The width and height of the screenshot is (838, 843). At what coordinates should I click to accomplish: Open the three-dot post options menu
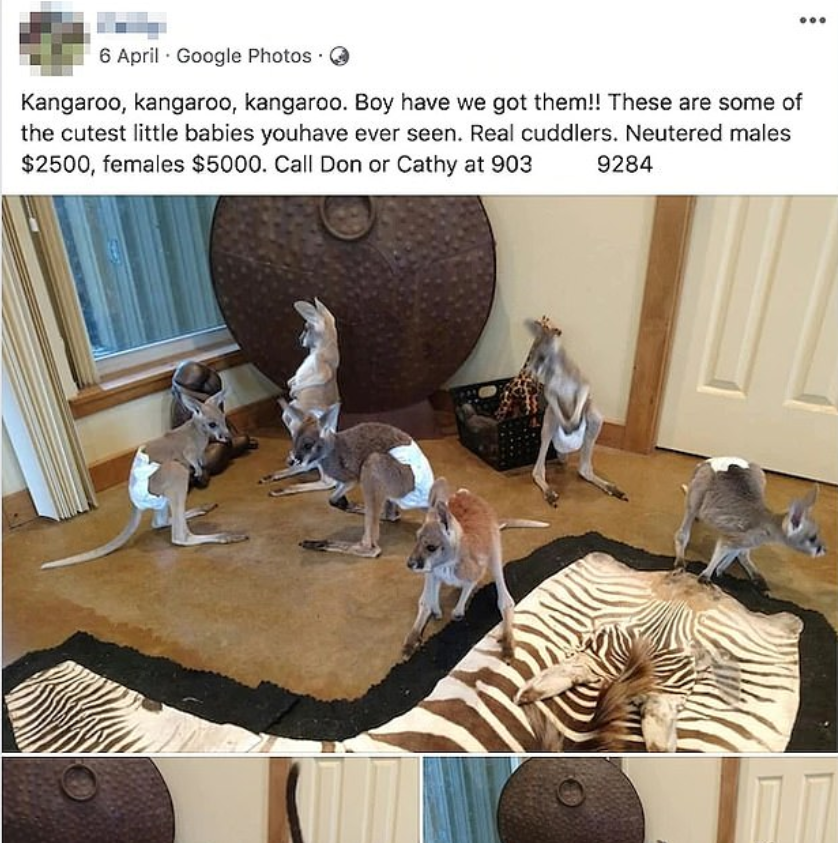pos(812,20)
